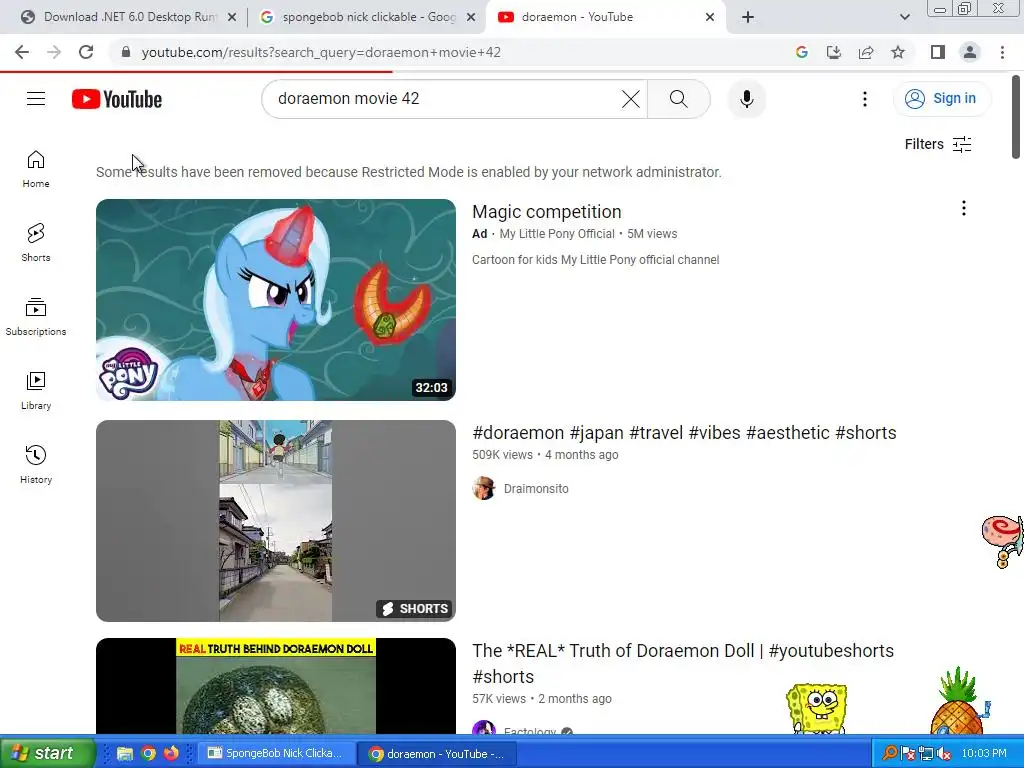
Task: Open a new browser tab
Action: tap(748, 17)
